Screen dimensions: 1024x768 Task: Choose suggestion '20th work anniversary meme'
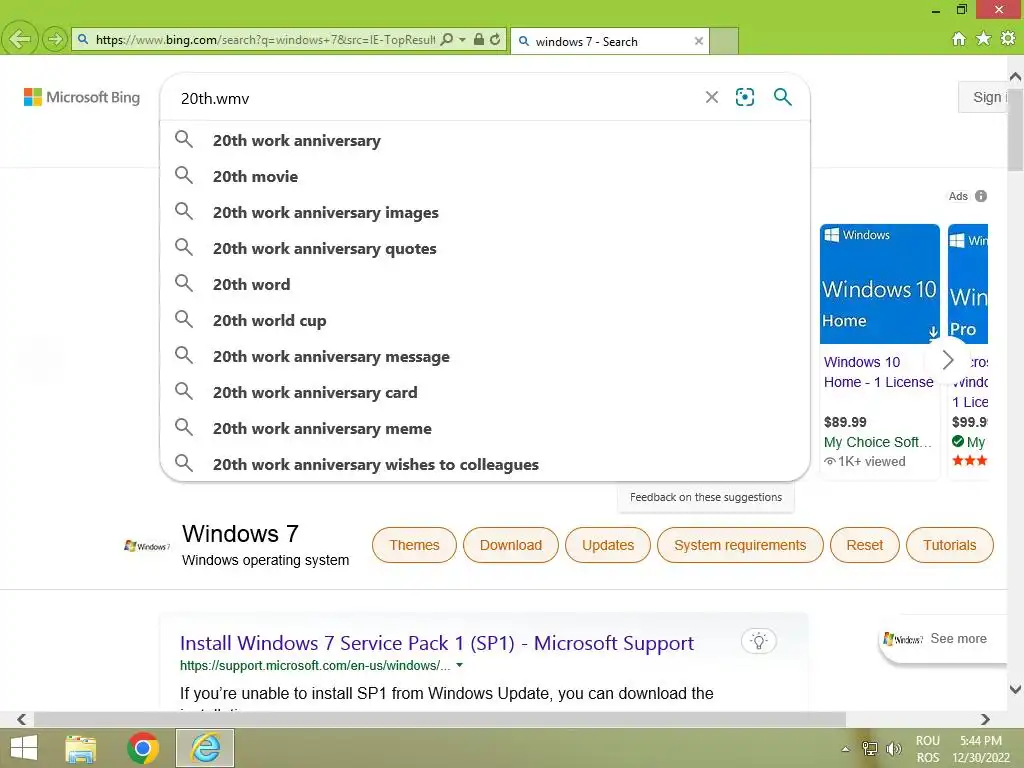(485, 428)
